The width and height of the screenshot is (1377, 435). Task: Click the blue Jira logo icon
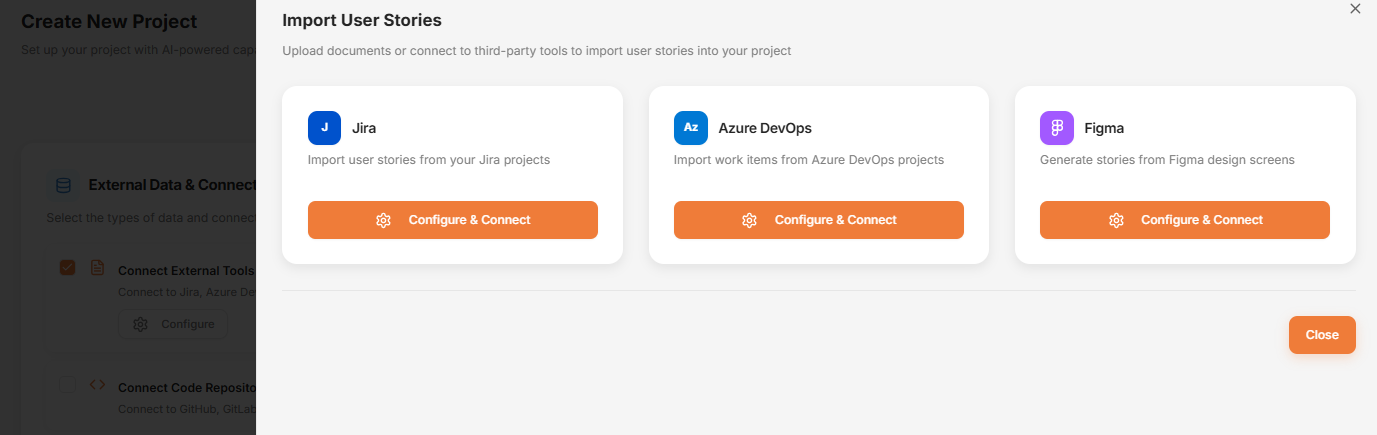pos(324,128)
